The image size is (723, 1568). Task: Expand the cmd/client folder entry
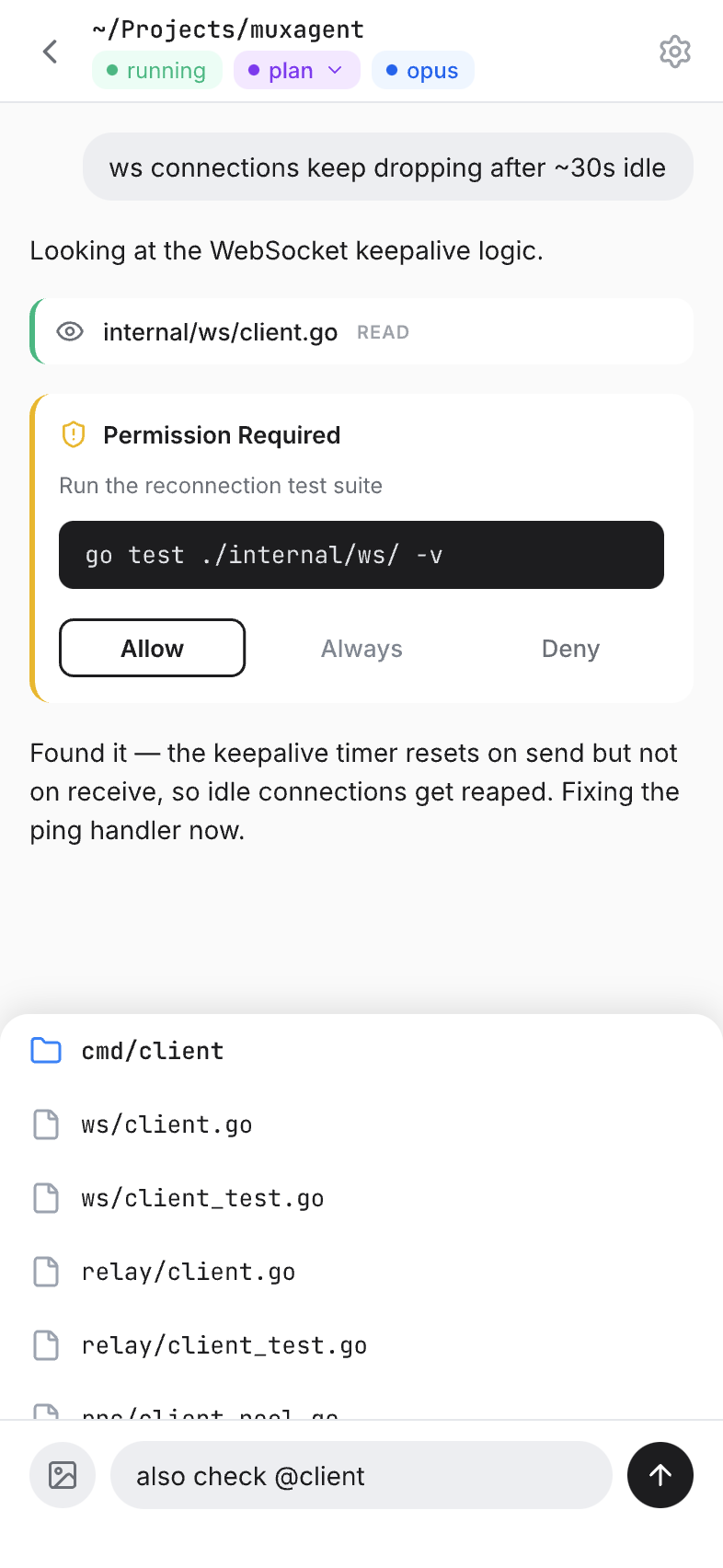(x=153, y=1050)
